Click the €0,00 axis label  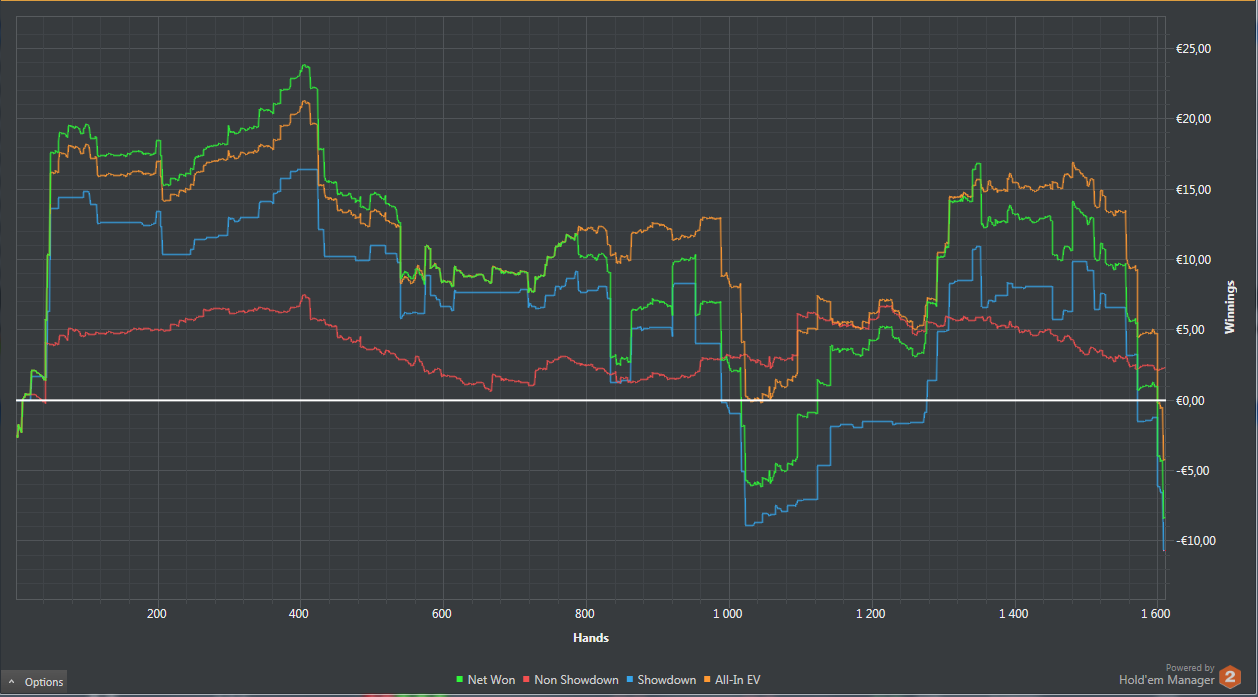pyautogui.click(x=1188, y=401)
